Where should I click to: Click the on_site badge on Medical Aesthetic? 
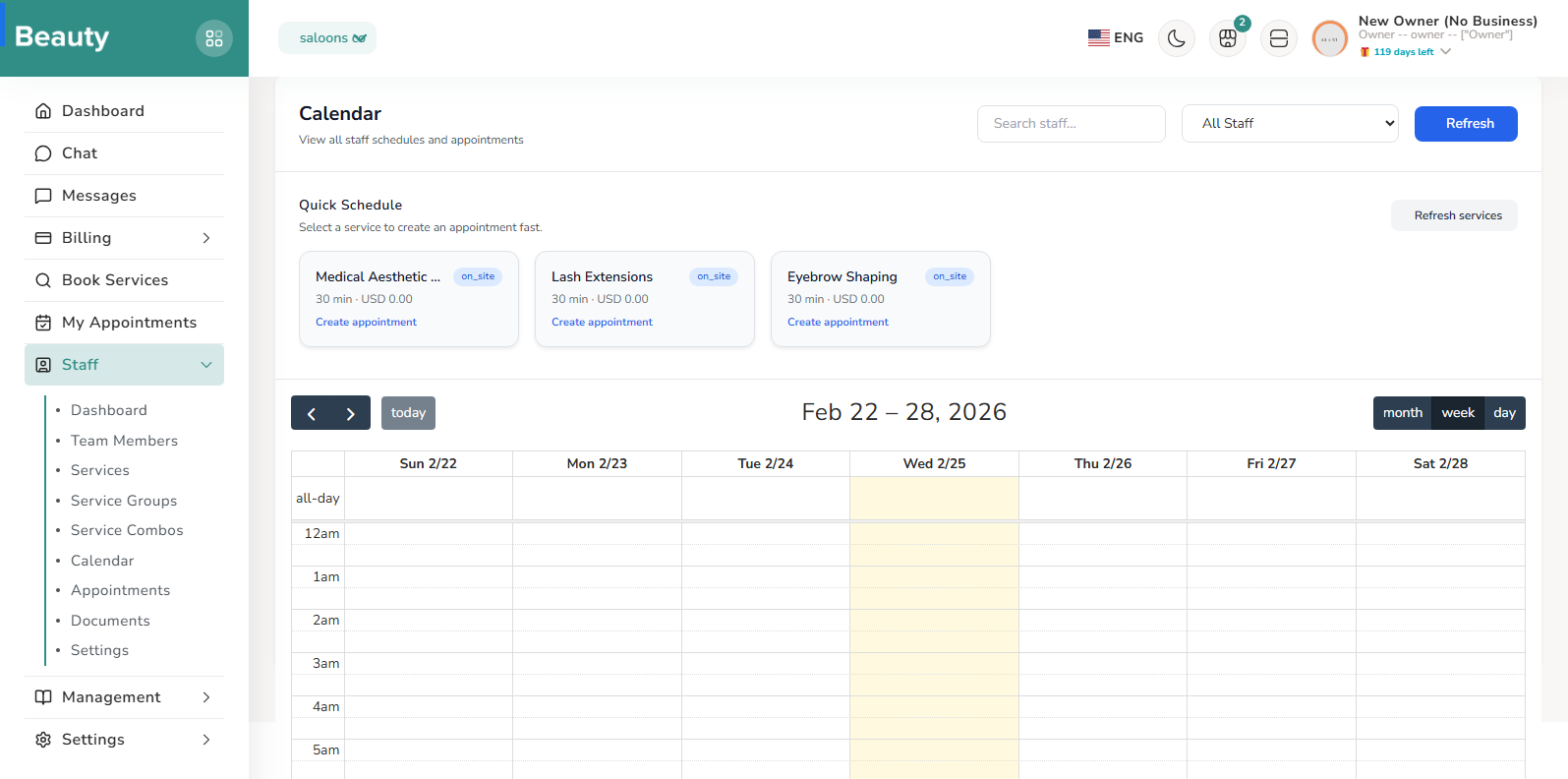pos(478,276)
